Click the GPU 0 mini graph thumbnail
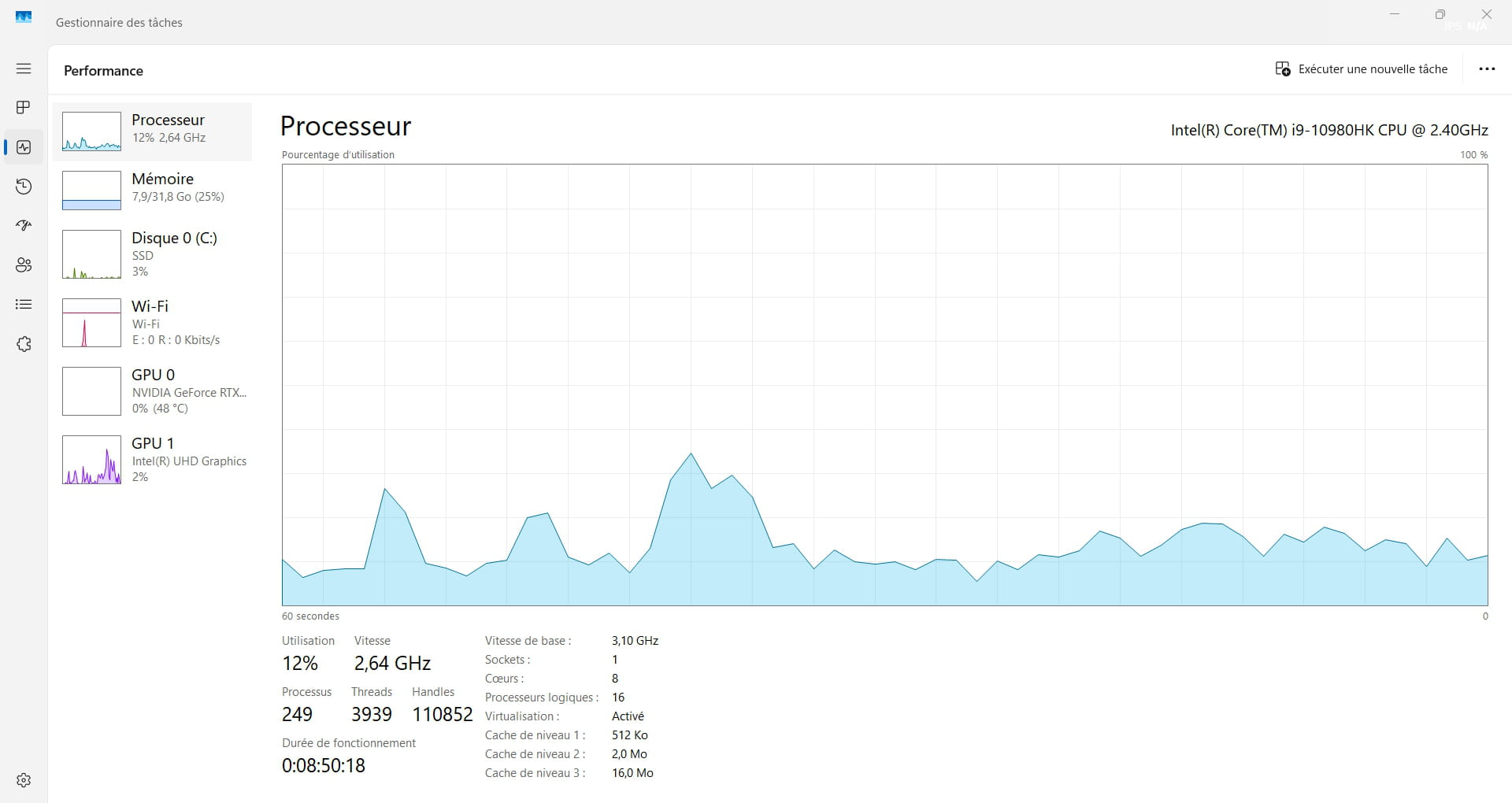 [x=91, y=391]
